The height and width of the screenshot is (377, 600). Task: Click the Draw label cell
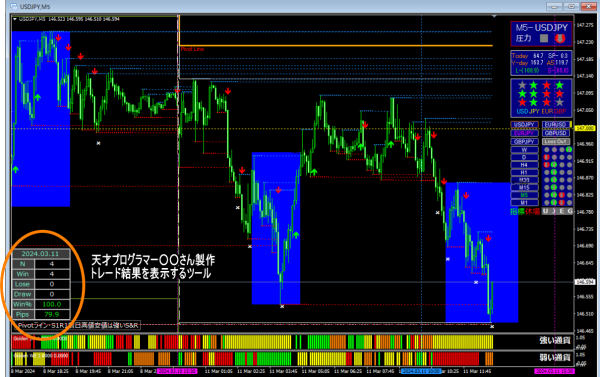(23, 294)
